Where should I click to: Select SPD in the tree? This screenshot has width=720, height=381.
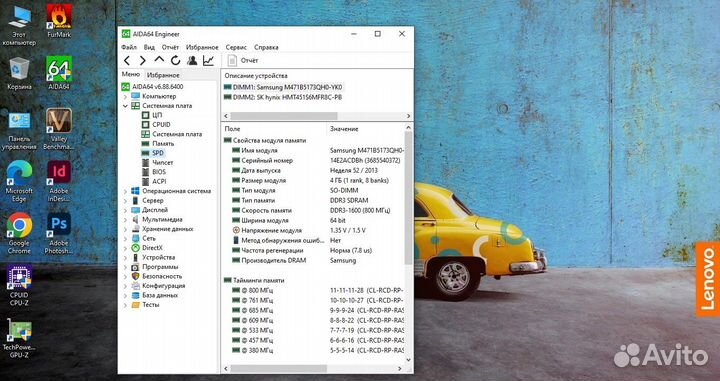[152, 153]
